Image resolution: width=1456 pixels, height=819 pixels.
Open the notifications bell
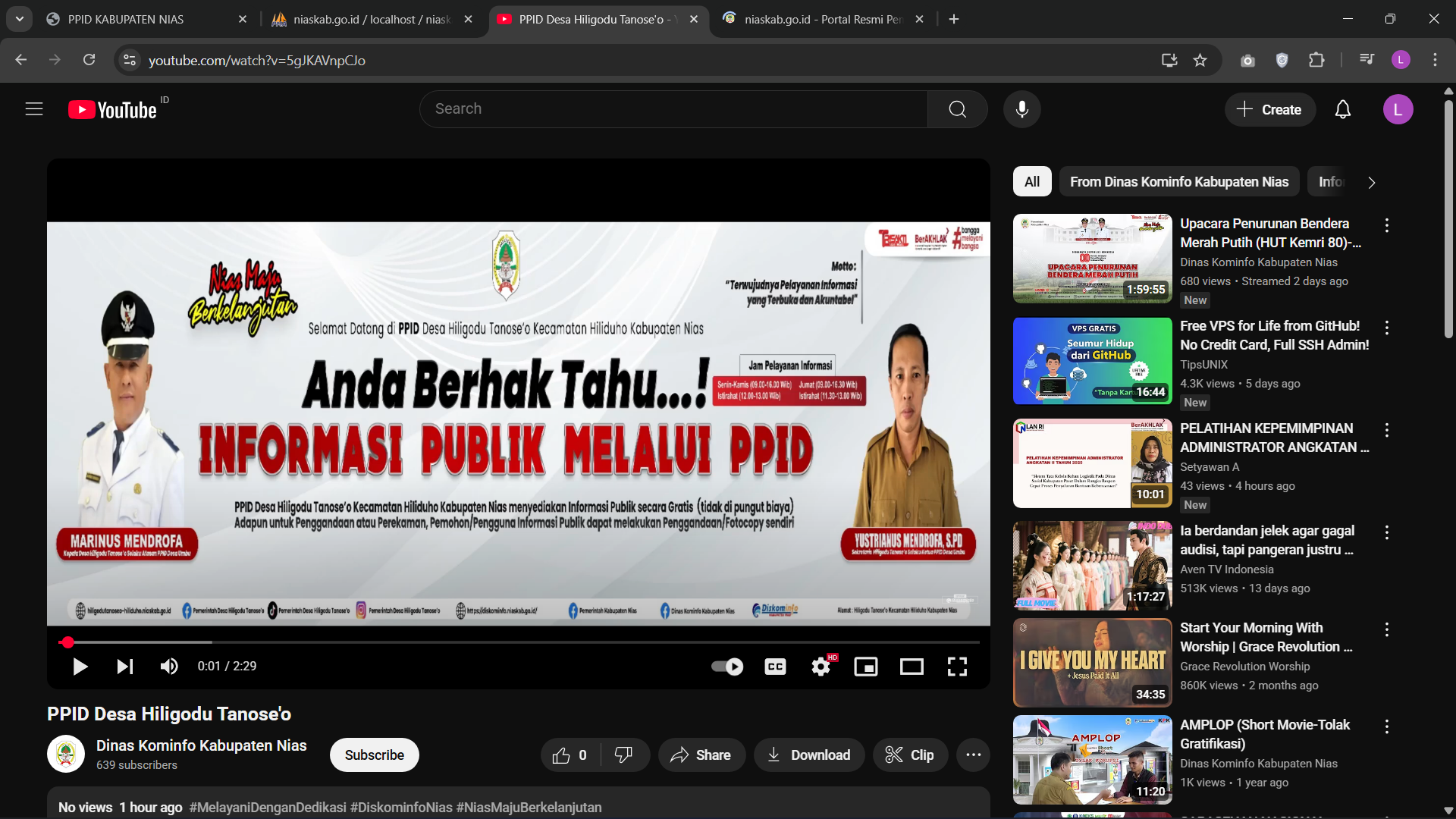tap(1342, 110)
